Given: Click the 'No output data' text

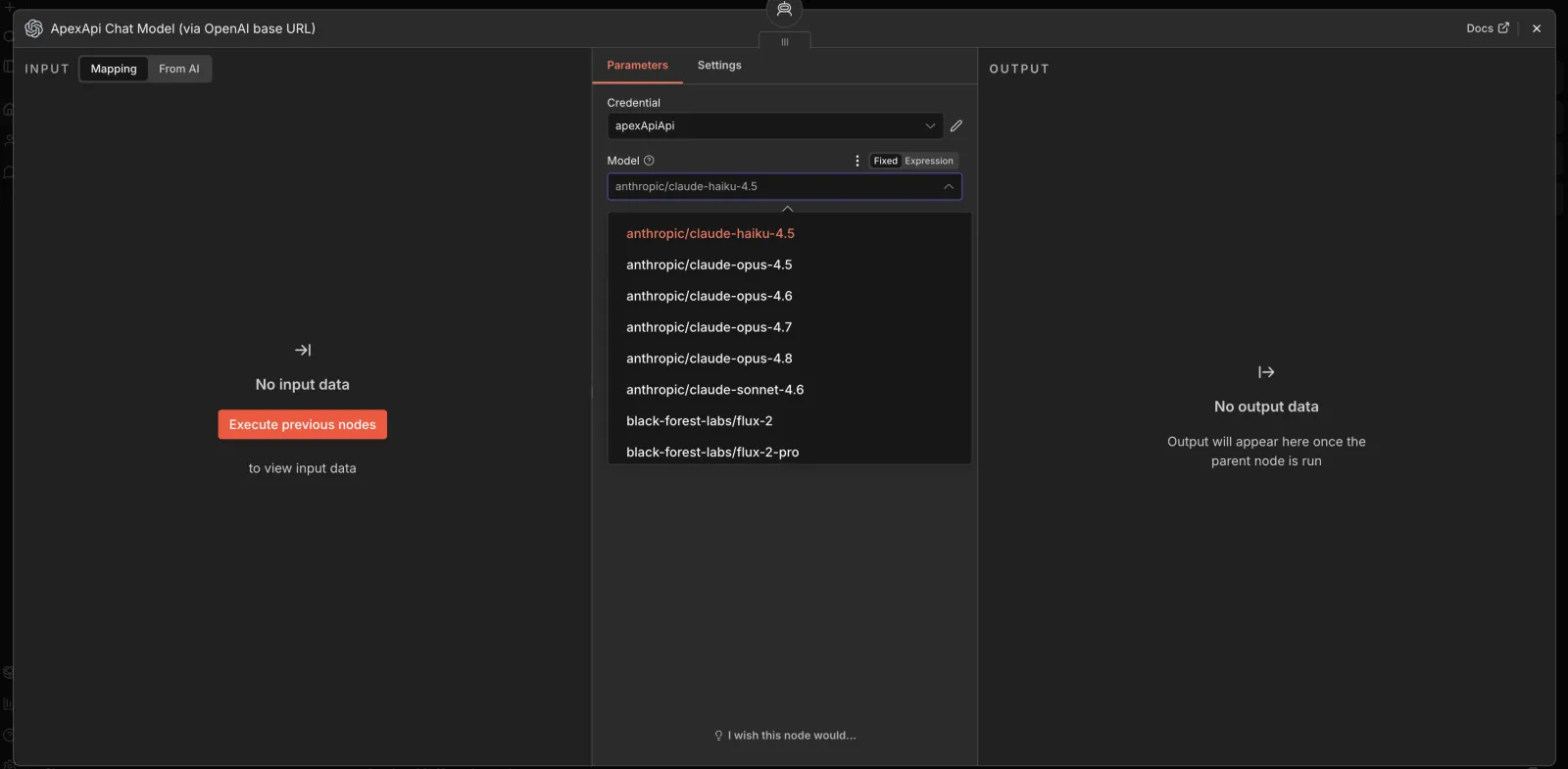Looking at the screenshot, I should tap(1266, 407).
